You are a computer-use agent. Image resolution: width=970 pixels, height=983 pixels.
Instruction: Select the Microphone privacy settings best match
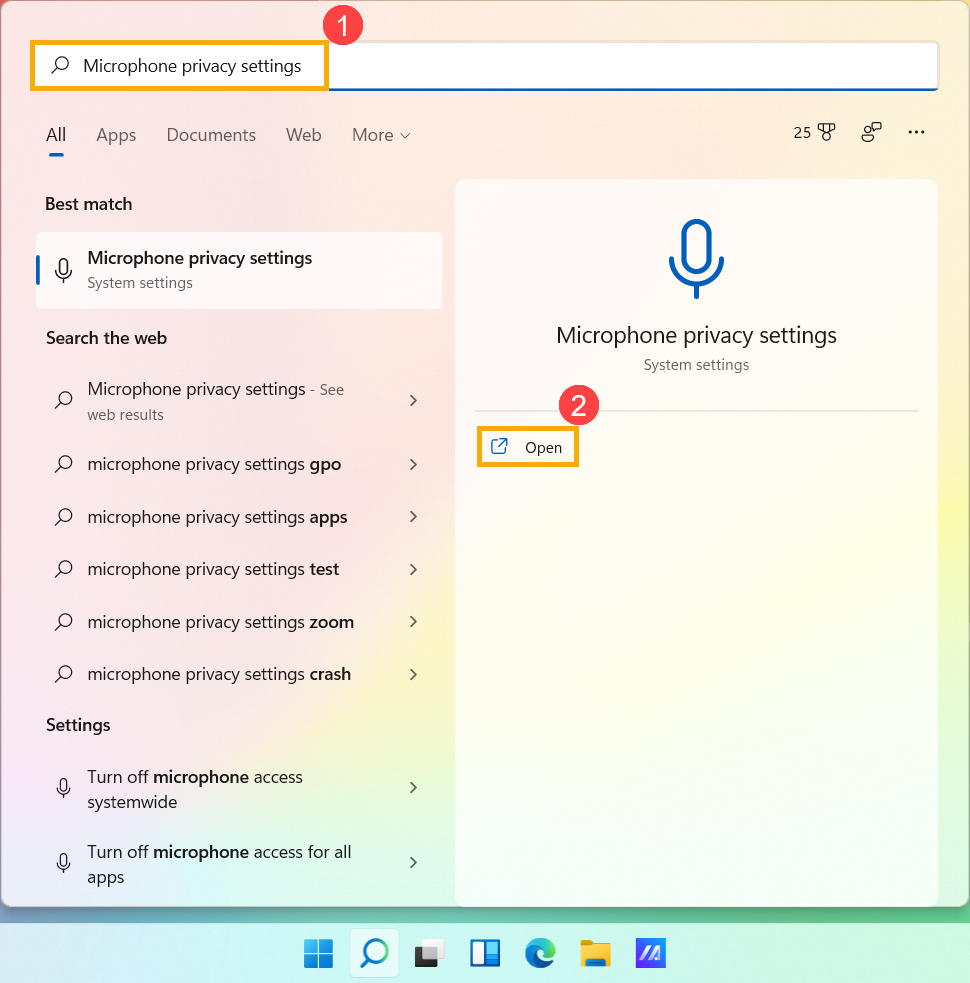239,270
